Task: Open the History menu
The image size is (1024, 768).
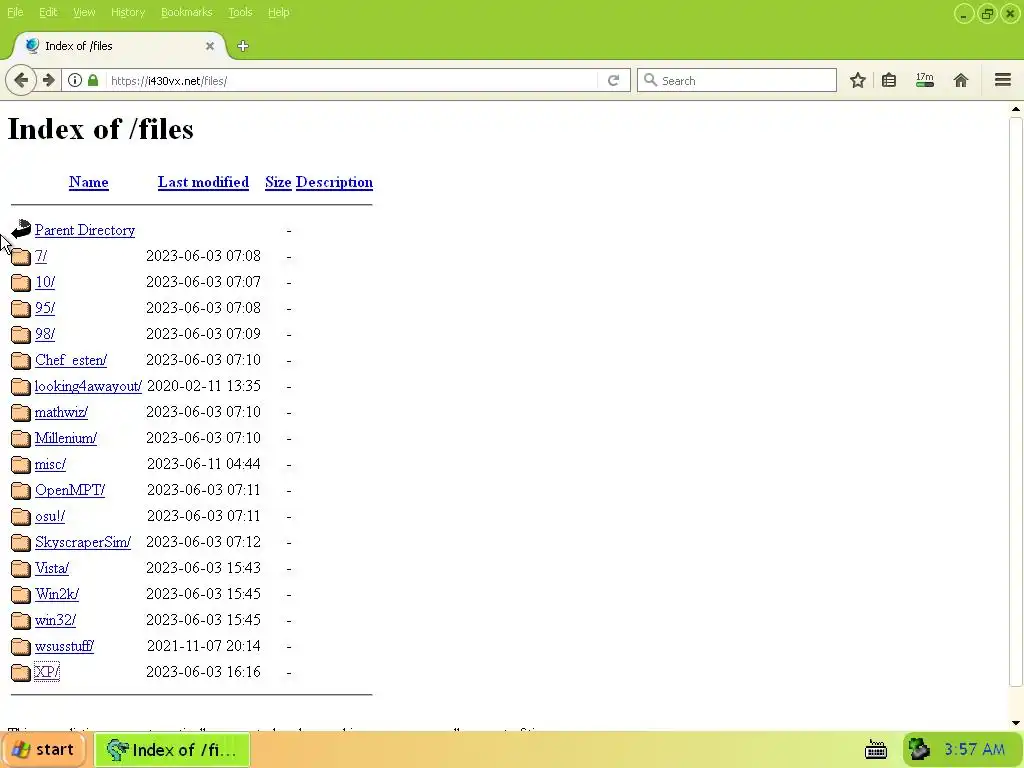Action: [127, 12]
